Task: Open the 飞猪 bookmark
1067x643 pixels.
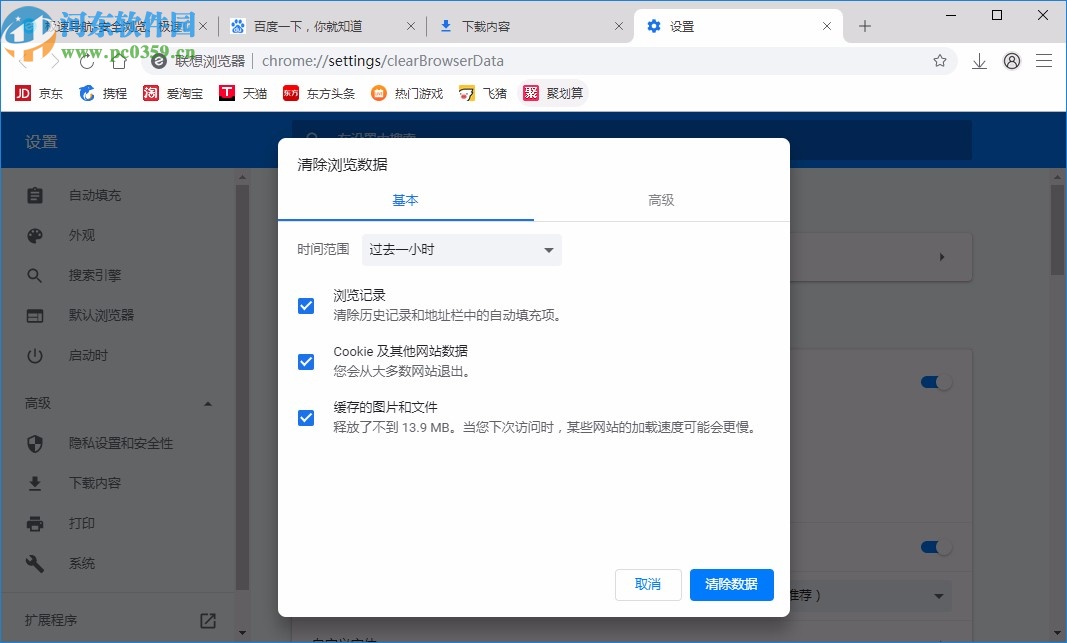Action: point(483,93)
